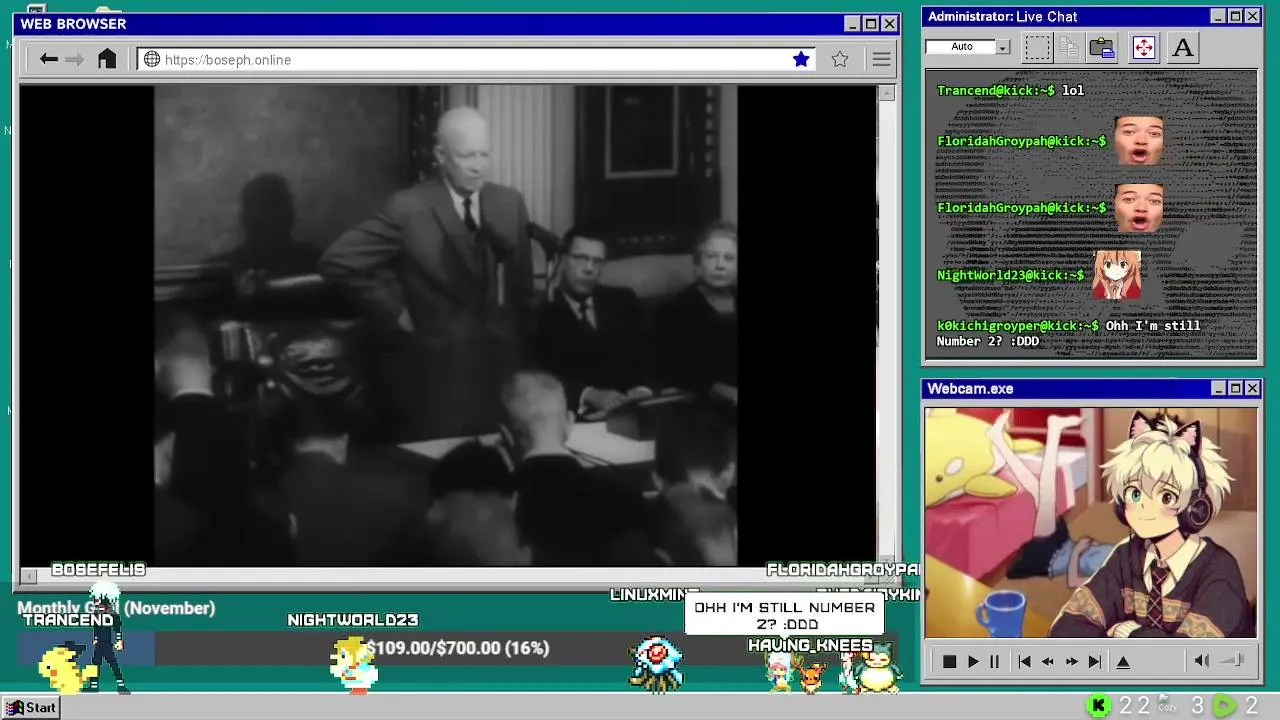1280x720 pixels.
Task: Pause the webcam player
Action: [x=994, y=662]
